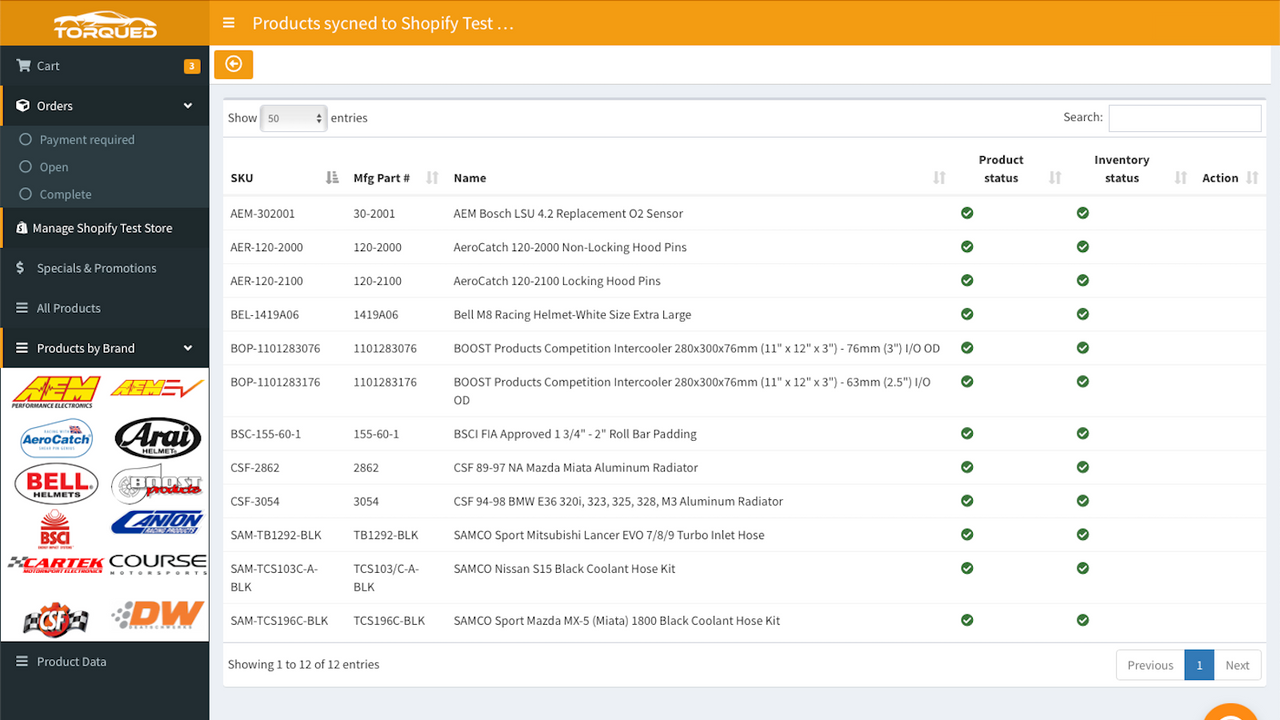1280x720 pixels.
Task: Open All Products
Action: coord(104,308)
